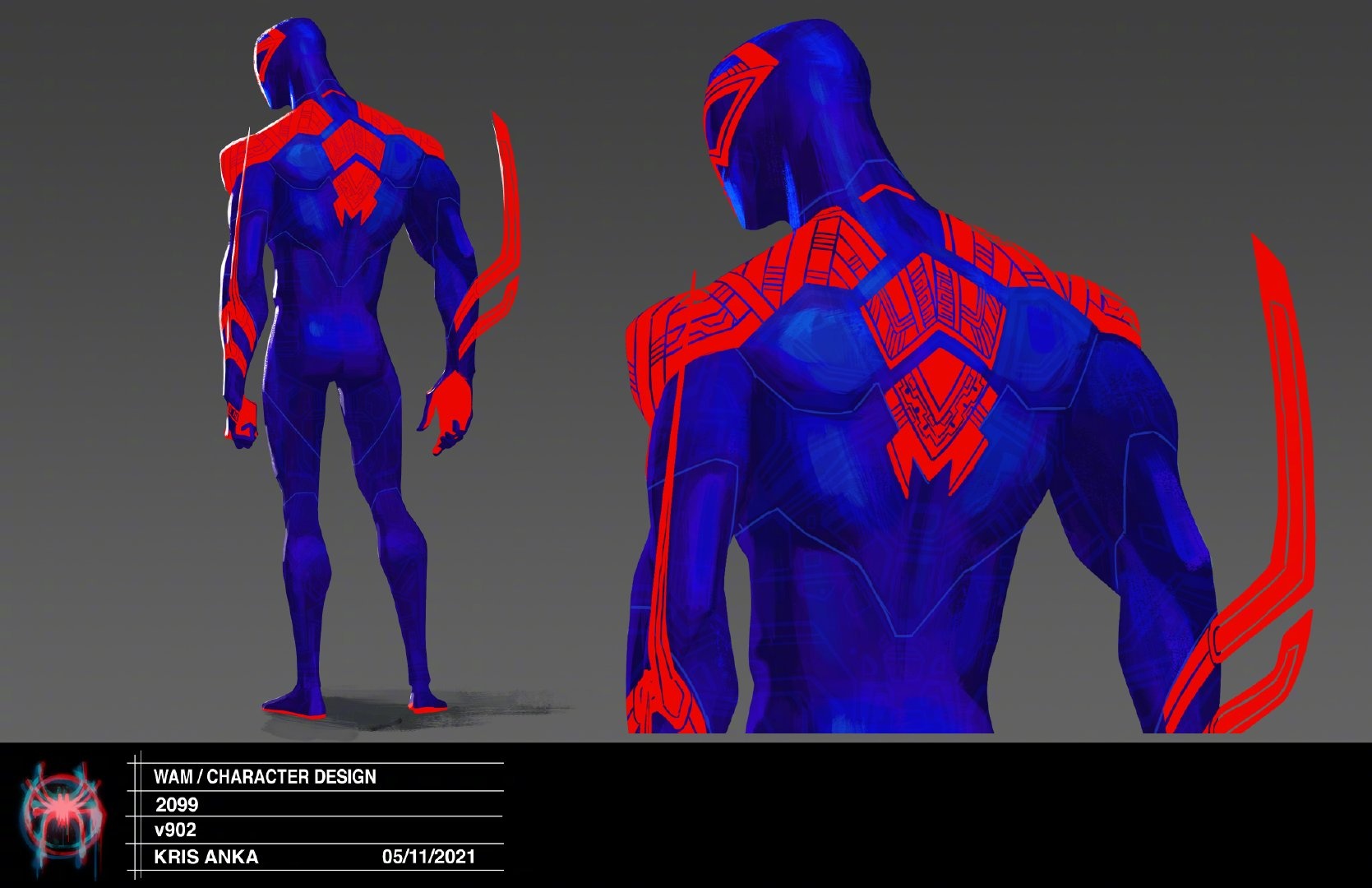Viewport: 1372px width, 888px height.
Task: Click the date "05/11/2021"
Action: (x=429, y=857)
